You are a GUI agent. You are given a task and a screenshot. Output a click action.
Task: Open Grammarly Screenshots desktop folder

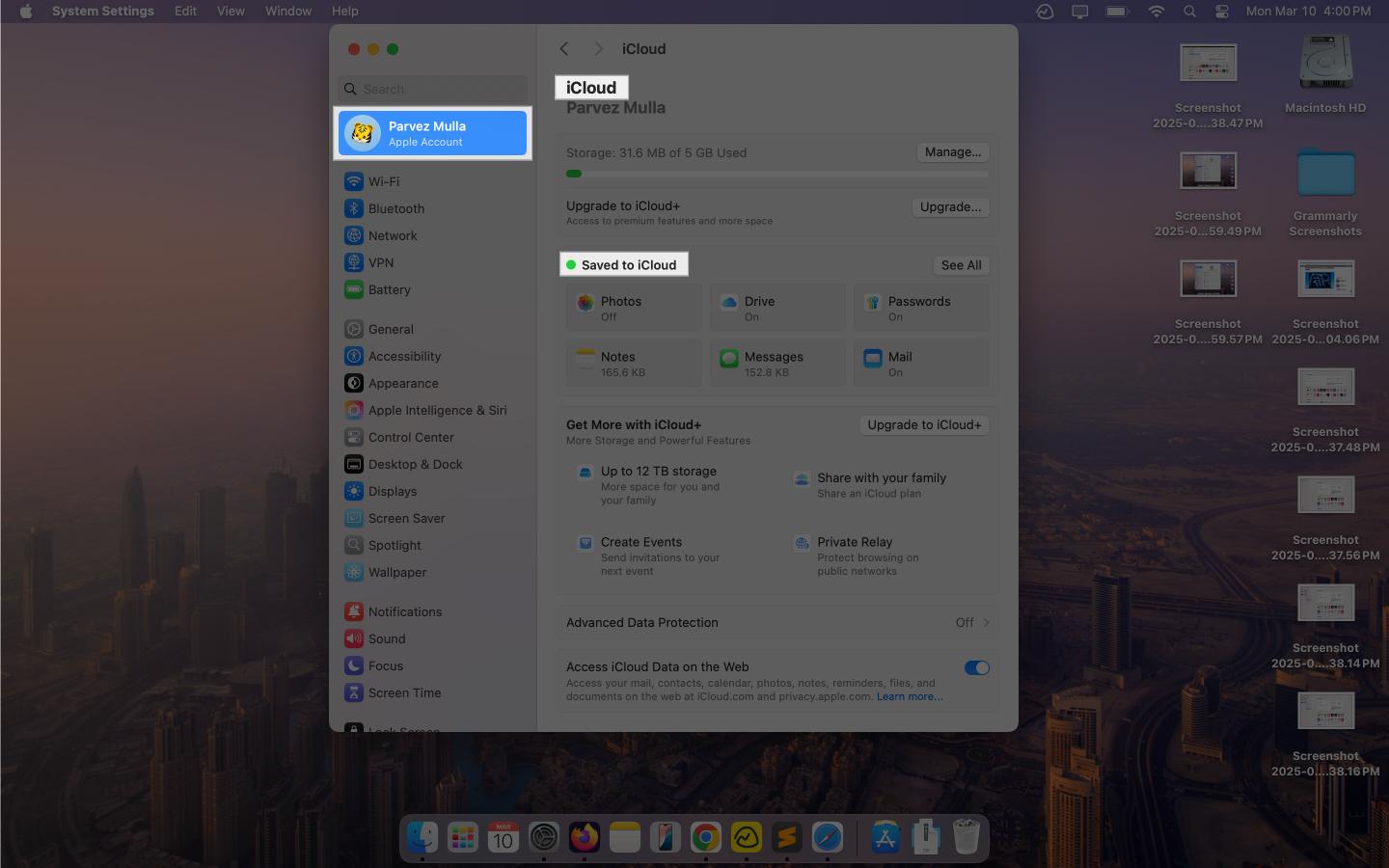(1325, 193)
